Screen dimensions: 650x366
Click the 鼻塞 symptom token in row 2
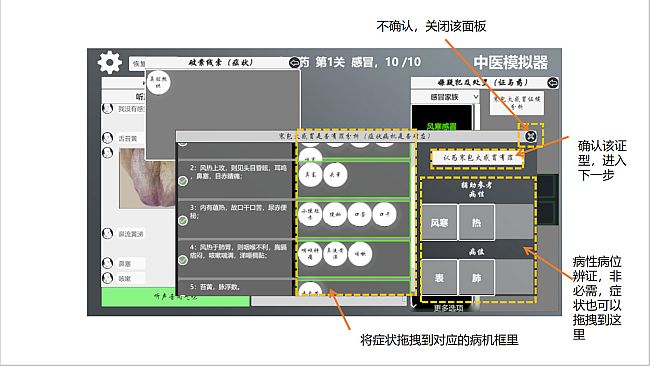[310, 175]
